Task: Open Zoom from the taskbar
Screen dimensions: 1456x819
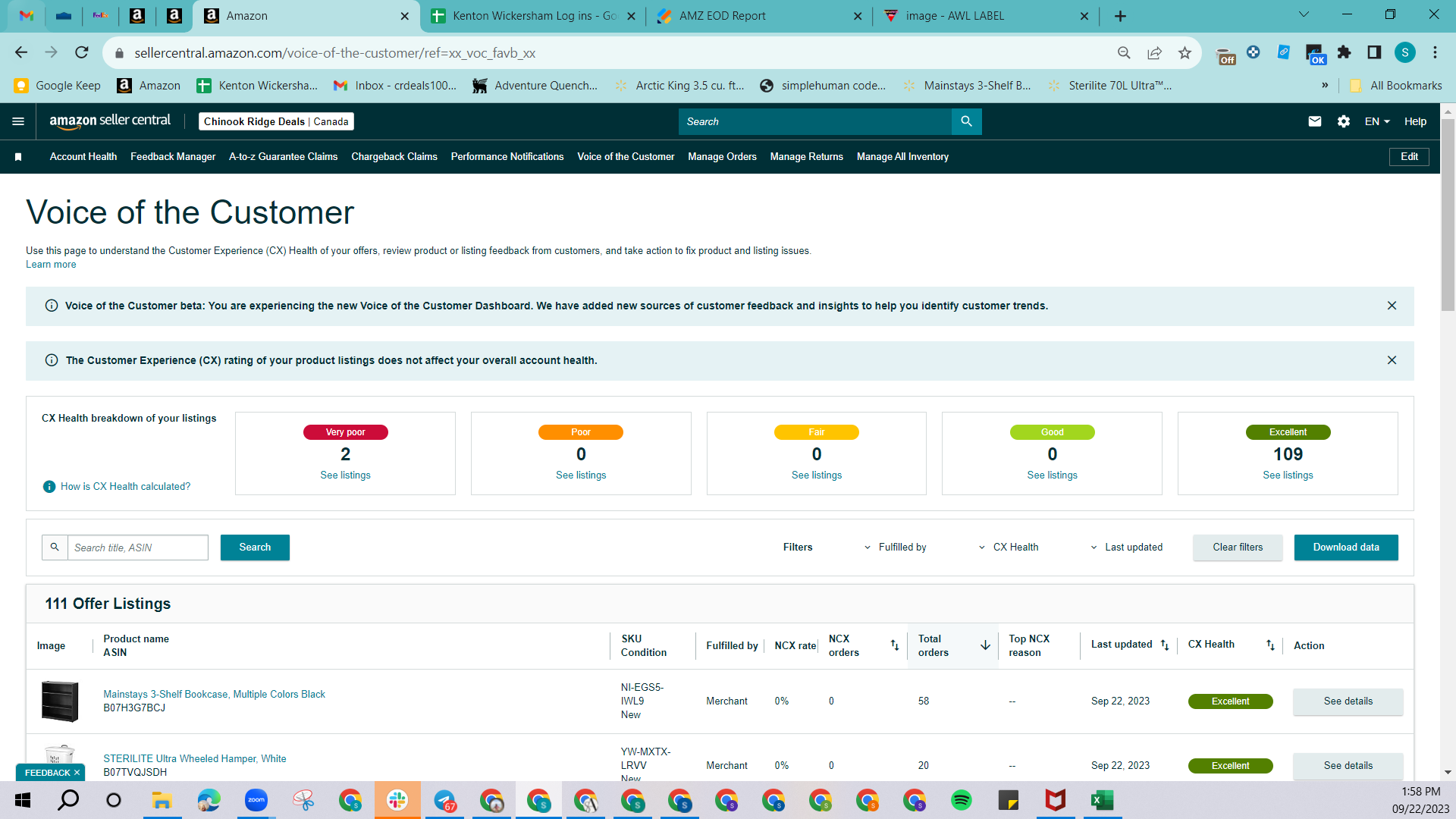Action: (x=256, y=800)
